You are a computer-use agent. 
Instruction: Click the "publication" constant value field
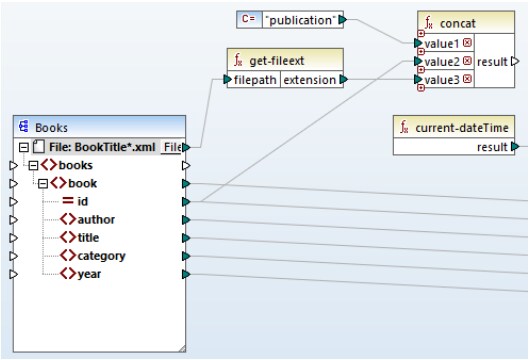(300, 20)
